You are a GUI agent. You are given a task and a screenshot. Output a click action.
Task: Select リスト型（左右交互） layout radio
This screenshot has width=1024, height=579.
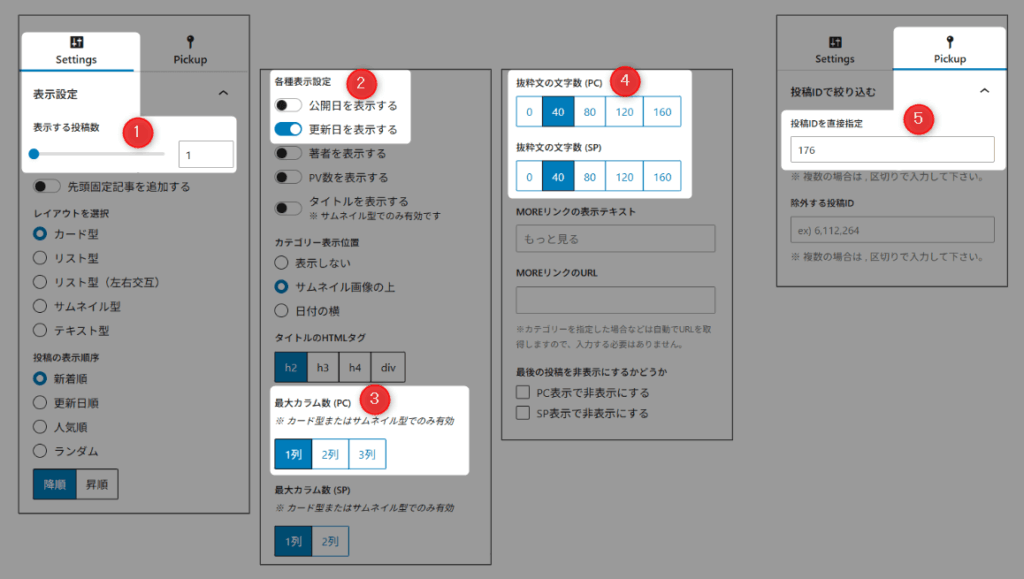40,282
